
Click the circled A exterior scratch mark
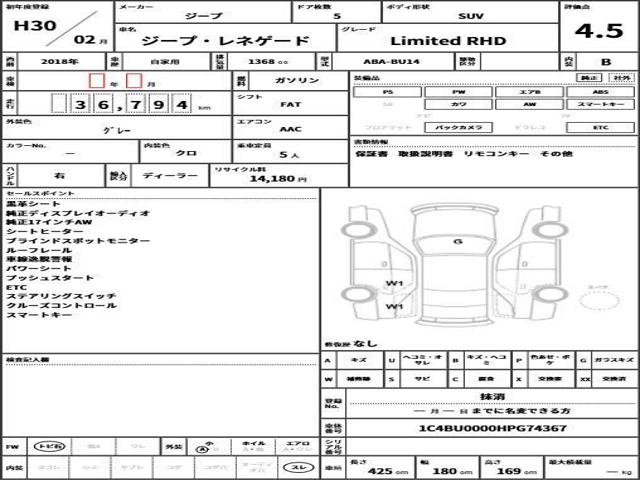pos(200,449)
